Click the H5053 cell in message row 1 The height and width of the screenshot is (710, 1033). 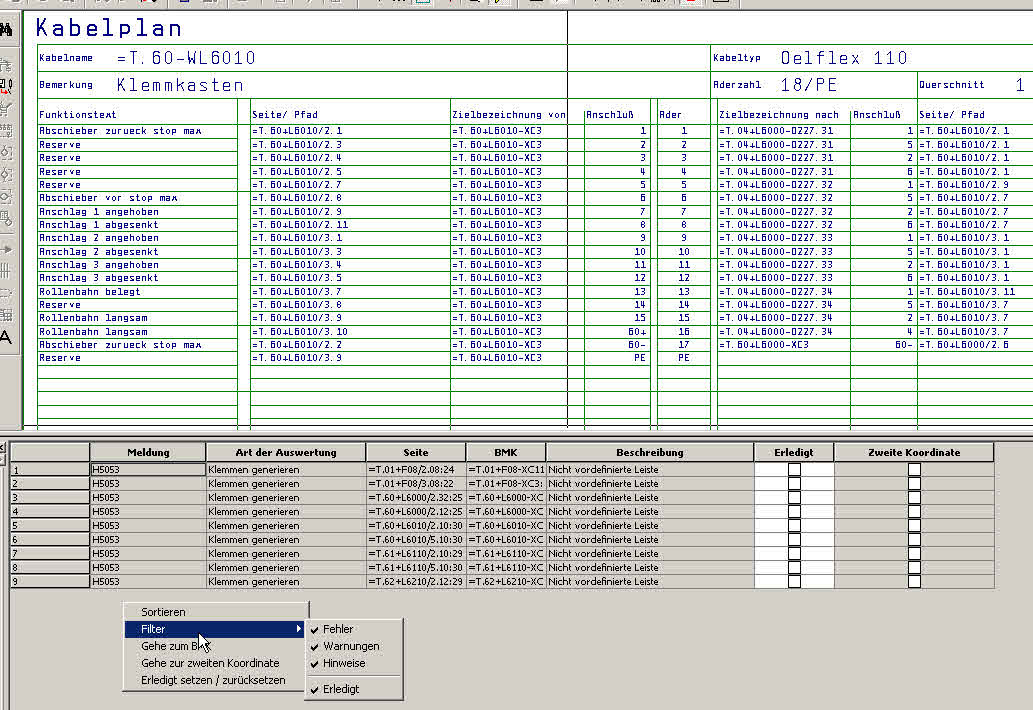coord(148,470)
